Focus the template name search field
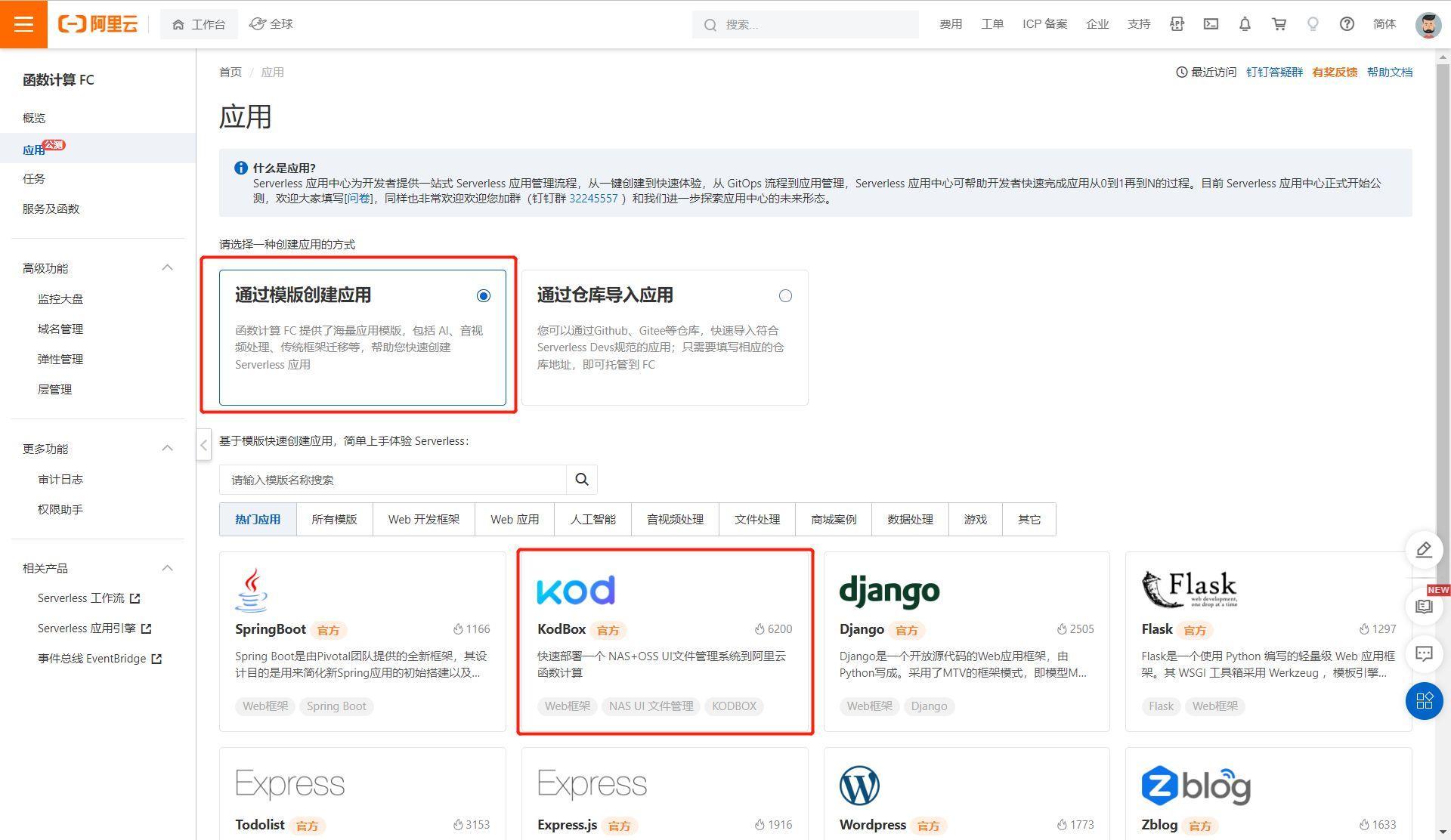Image resolution: width=1451 pixels, height=840 pixels. point(393,480)
